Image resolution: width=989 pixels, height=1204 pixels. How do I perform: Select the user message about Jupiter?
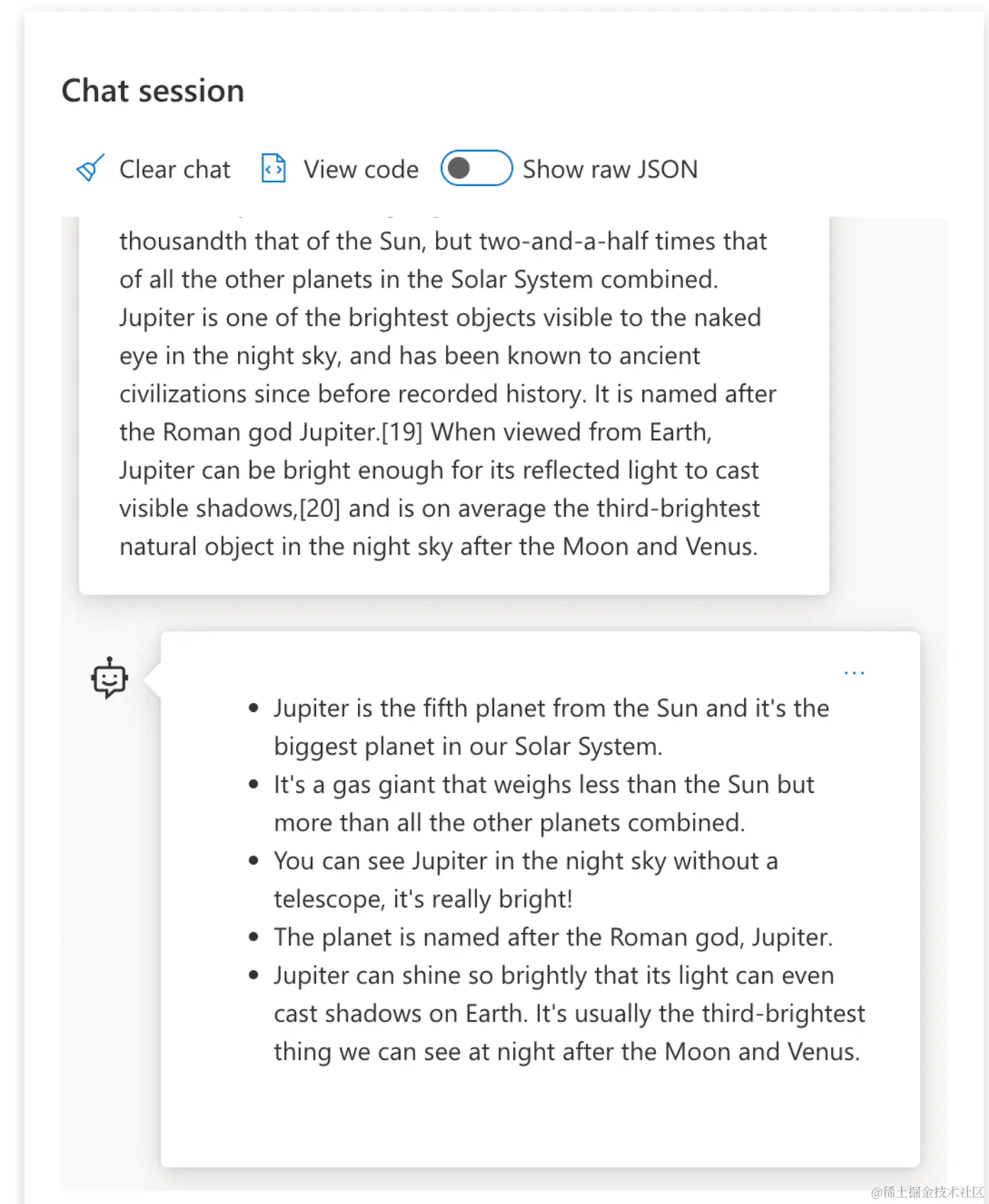pyautogui.click(x=447, y=394)
